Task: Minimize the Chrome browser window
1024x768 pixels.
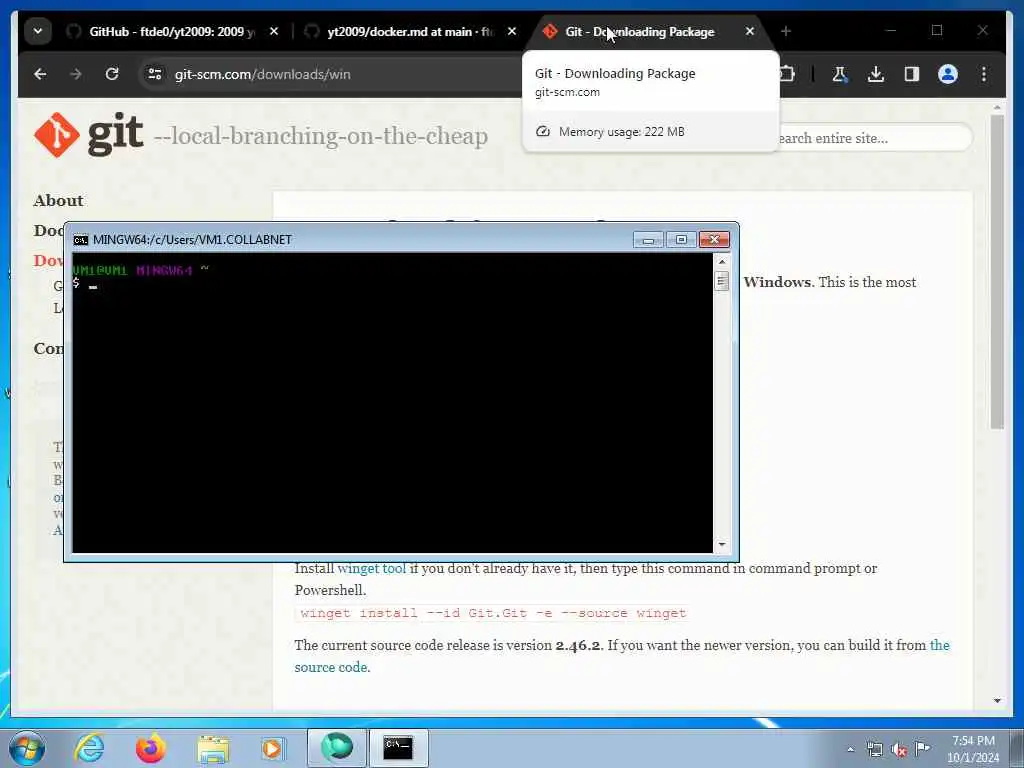Action: pyautogui.click(x=891, y=31)
